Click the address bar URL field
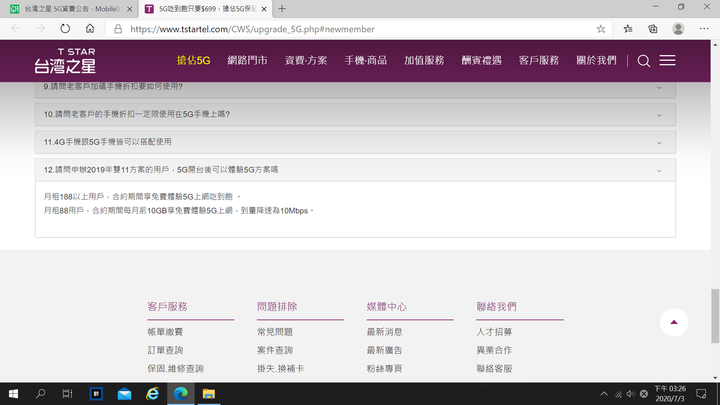Image resolution: width=720 pixels, height=405 pixels. (358, 29)
